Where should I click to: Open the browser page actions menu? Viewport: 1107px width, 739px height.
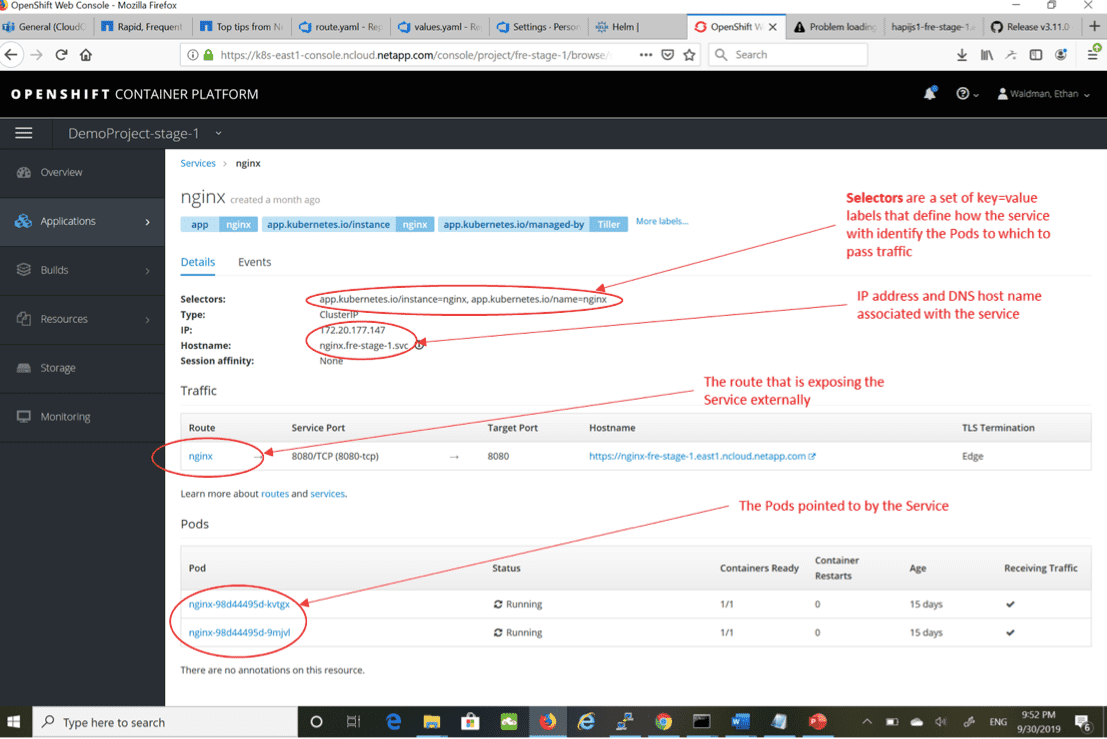point(645,55)
